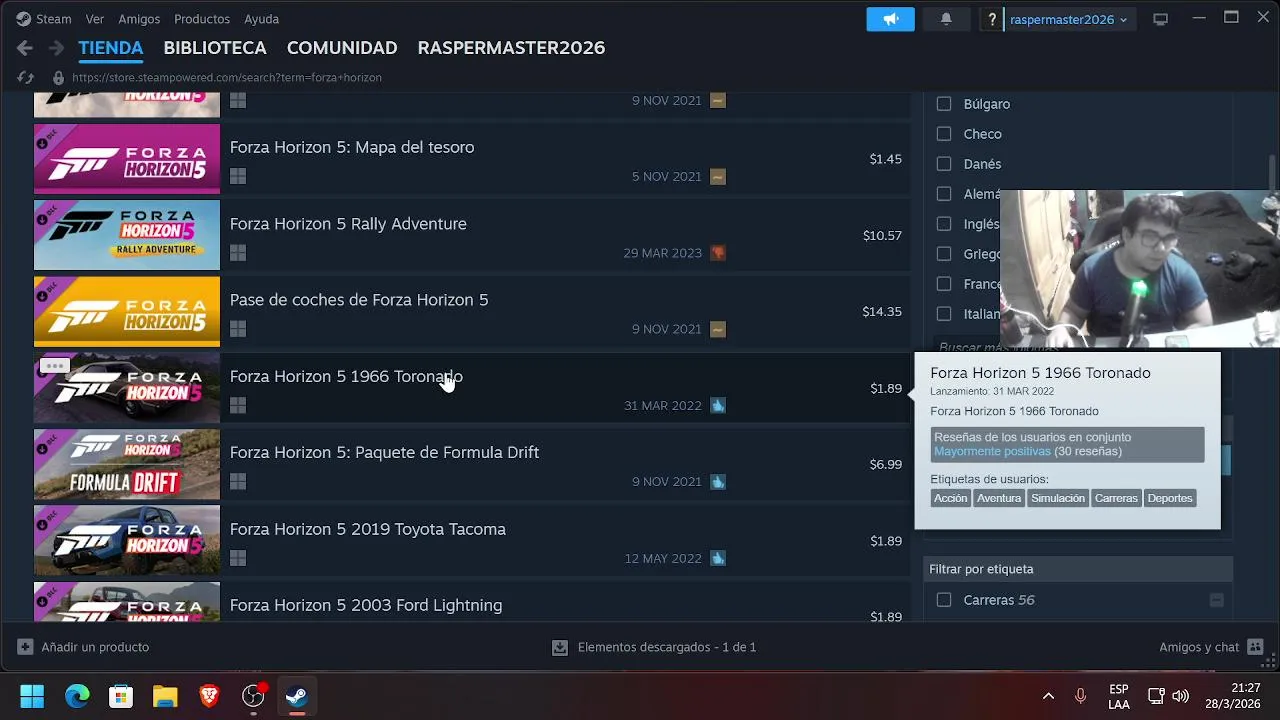This screenshot has height=720, width=1280.
Task: Open Windows Start menu
Action: [32, 696]
